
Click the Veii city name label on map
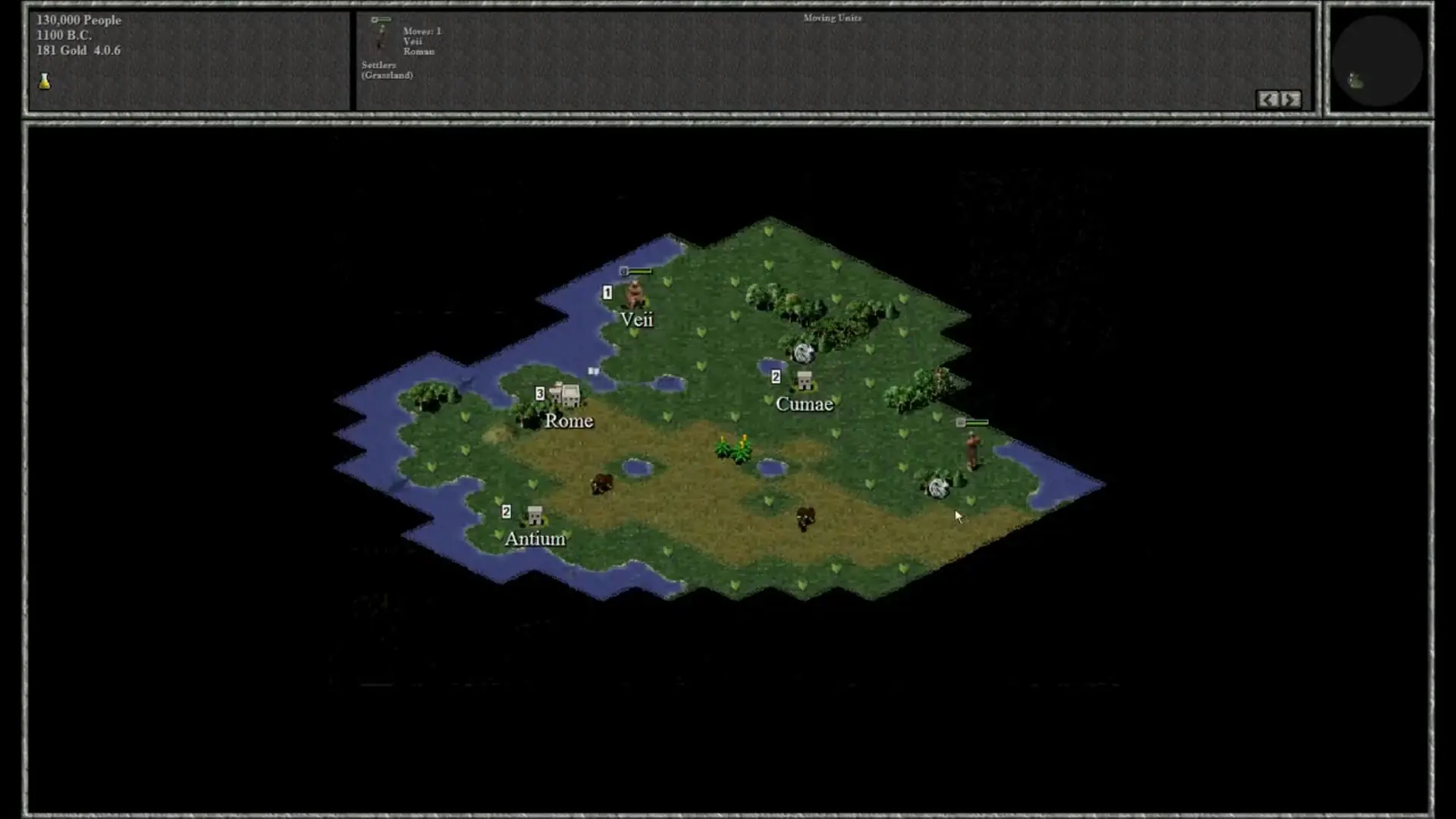point(636,319)
